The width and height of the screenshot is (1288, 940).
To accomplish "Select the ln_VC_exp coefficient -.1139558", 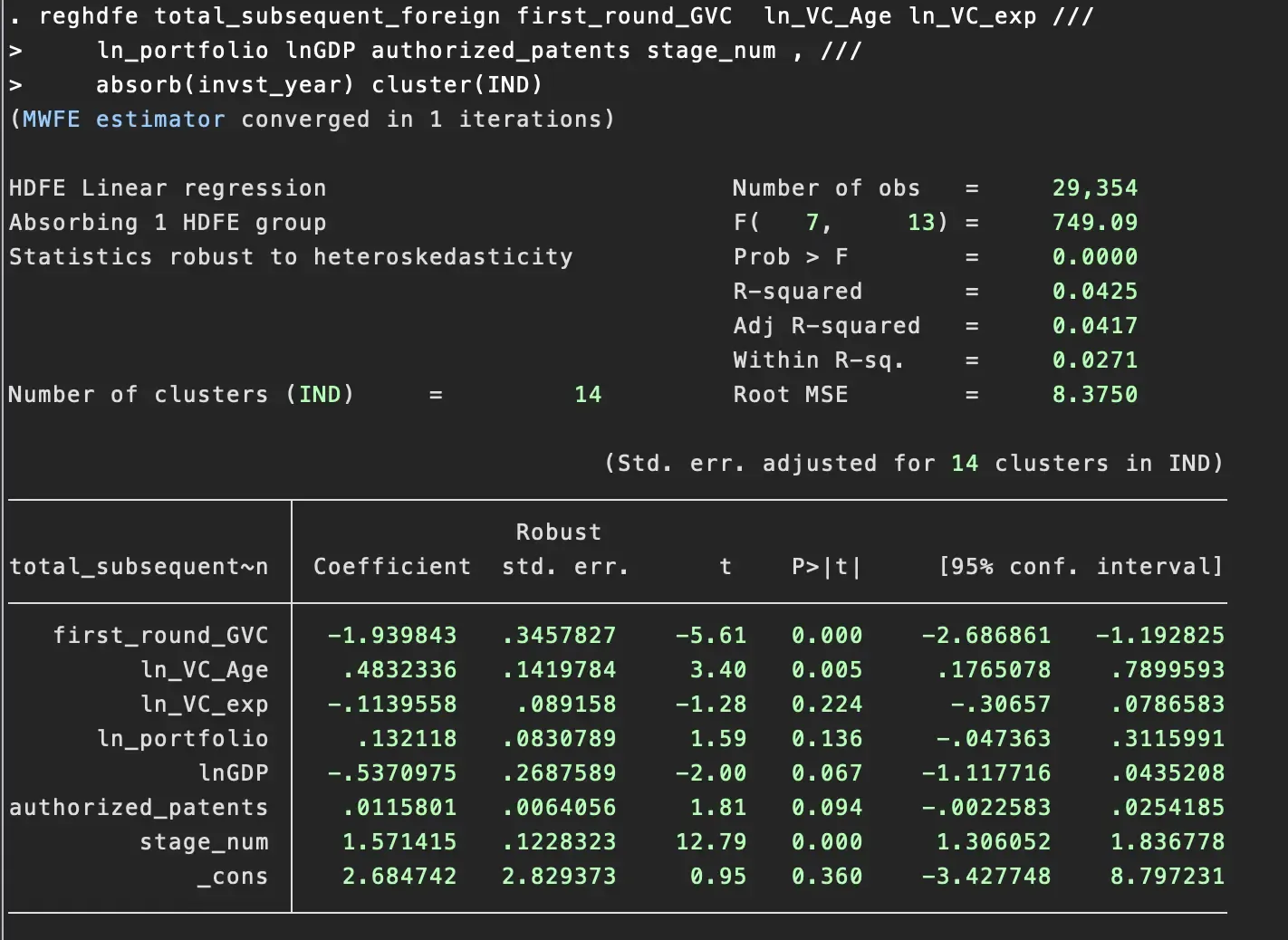I will point(391,705).
